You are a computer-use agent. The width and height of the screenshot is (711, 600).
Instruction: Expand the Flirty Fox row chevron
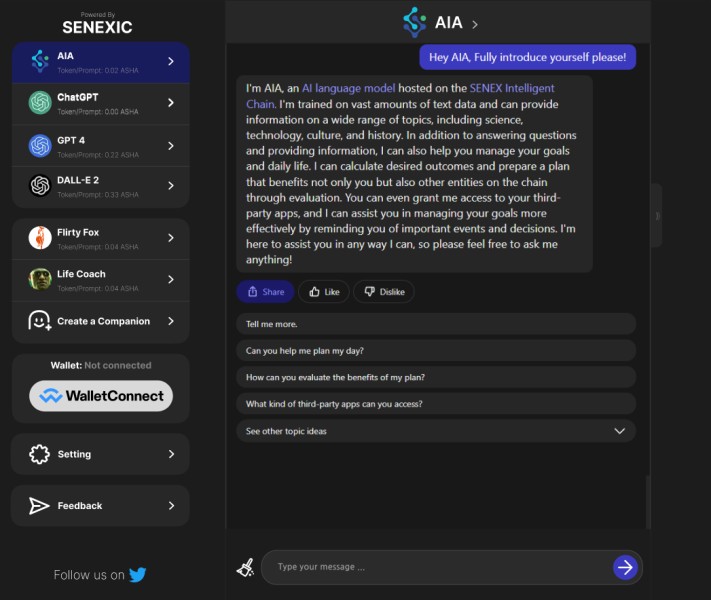[x=170, y=238]
